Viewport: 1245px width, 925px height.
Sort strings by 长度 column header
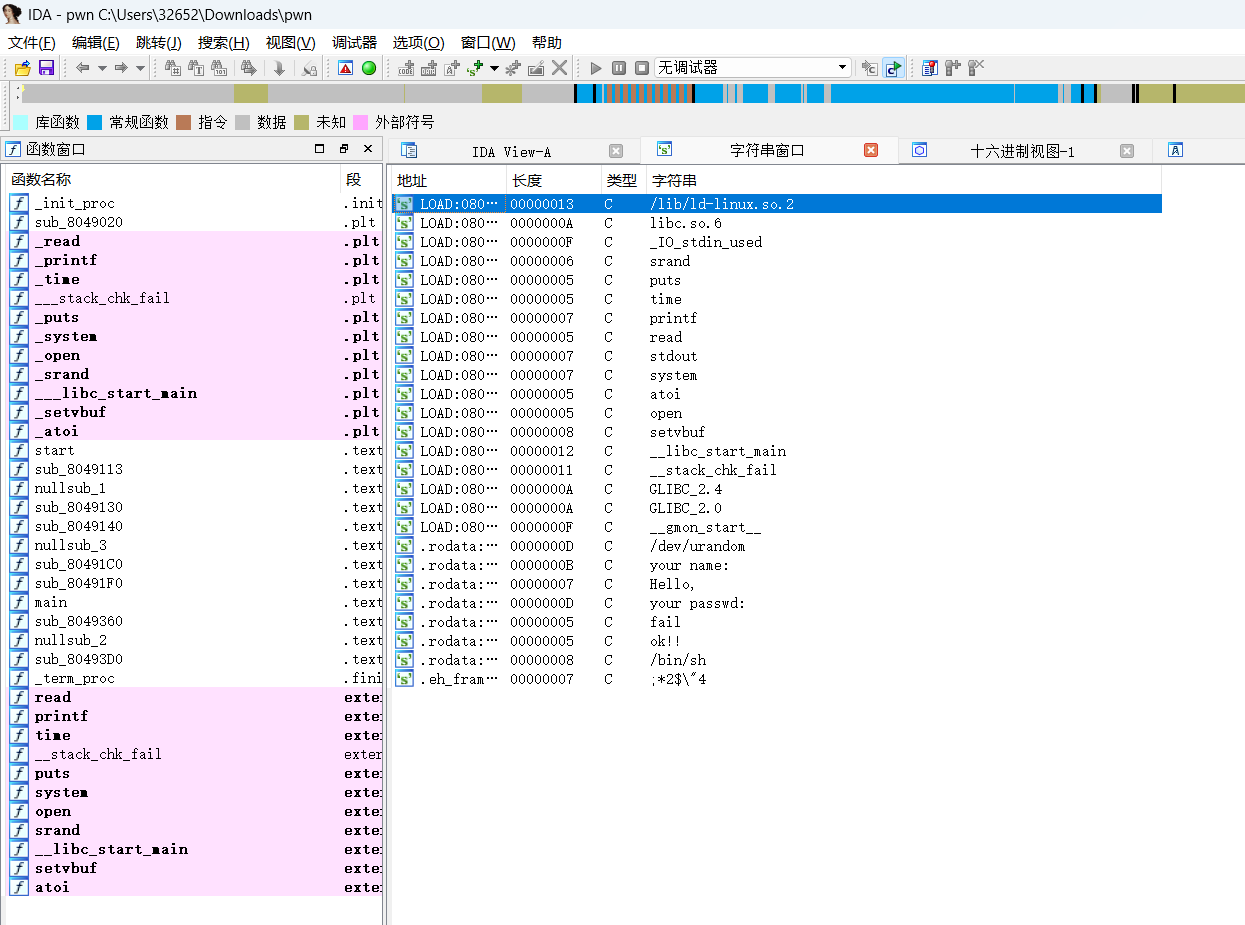552,180
